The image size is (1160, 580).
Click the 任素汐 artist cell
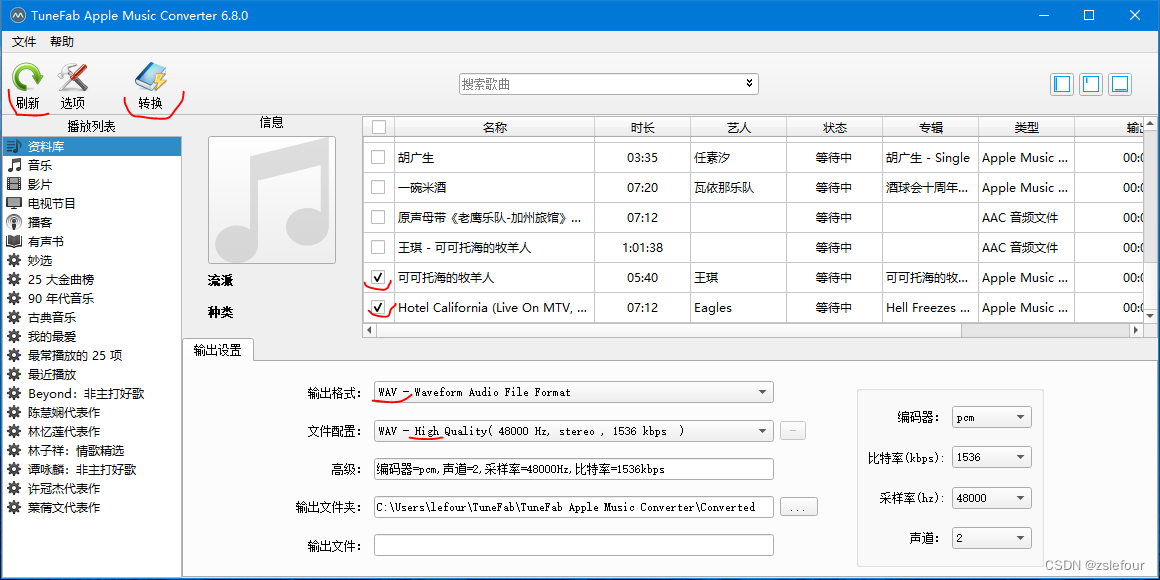738,158
